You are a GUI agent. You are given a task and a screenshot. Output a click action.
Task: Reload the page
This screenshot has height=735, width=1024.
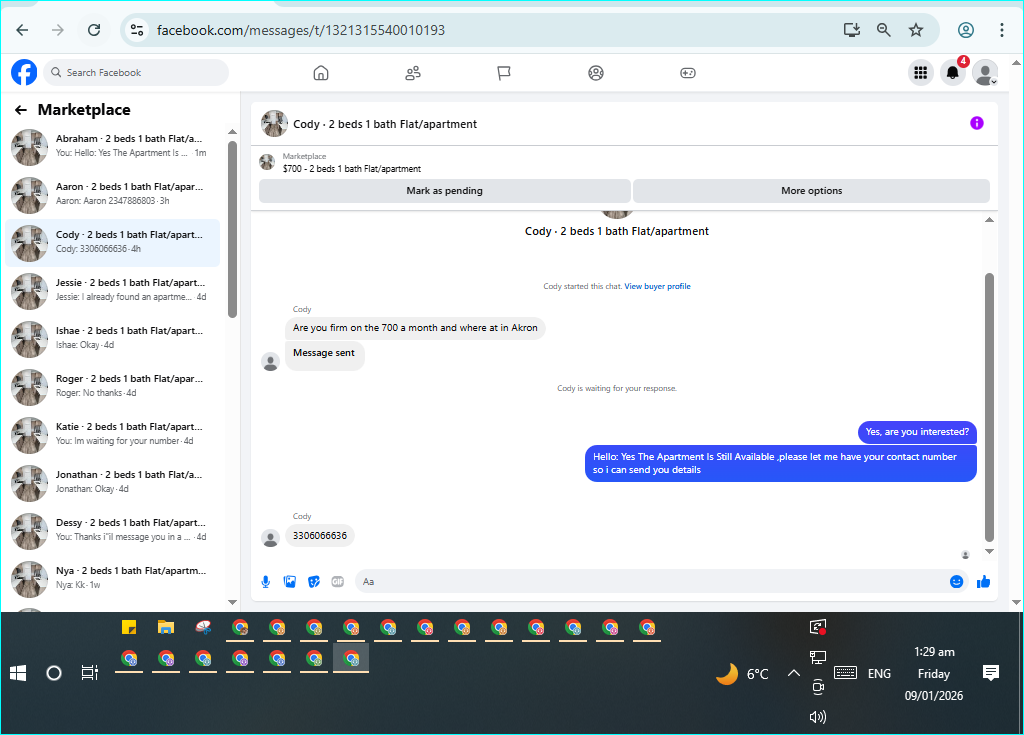pyautogui.click(x=94, y=30)
